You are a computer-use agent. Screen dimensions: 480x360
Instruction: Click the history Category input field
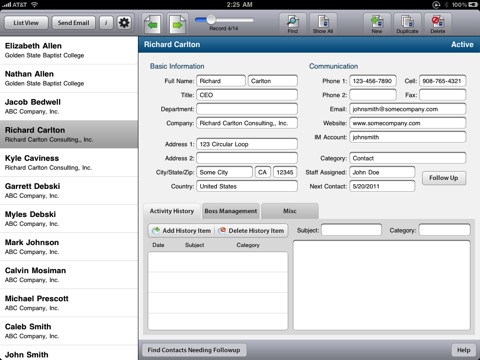pos(444,230)
